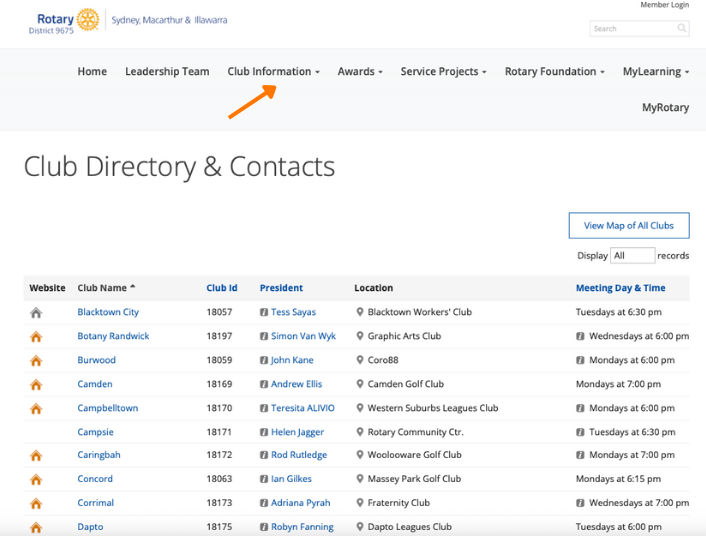This screenshot has height=540, width=706.
Task: Open the Caringbah website home icon
Action: point(36,455)
